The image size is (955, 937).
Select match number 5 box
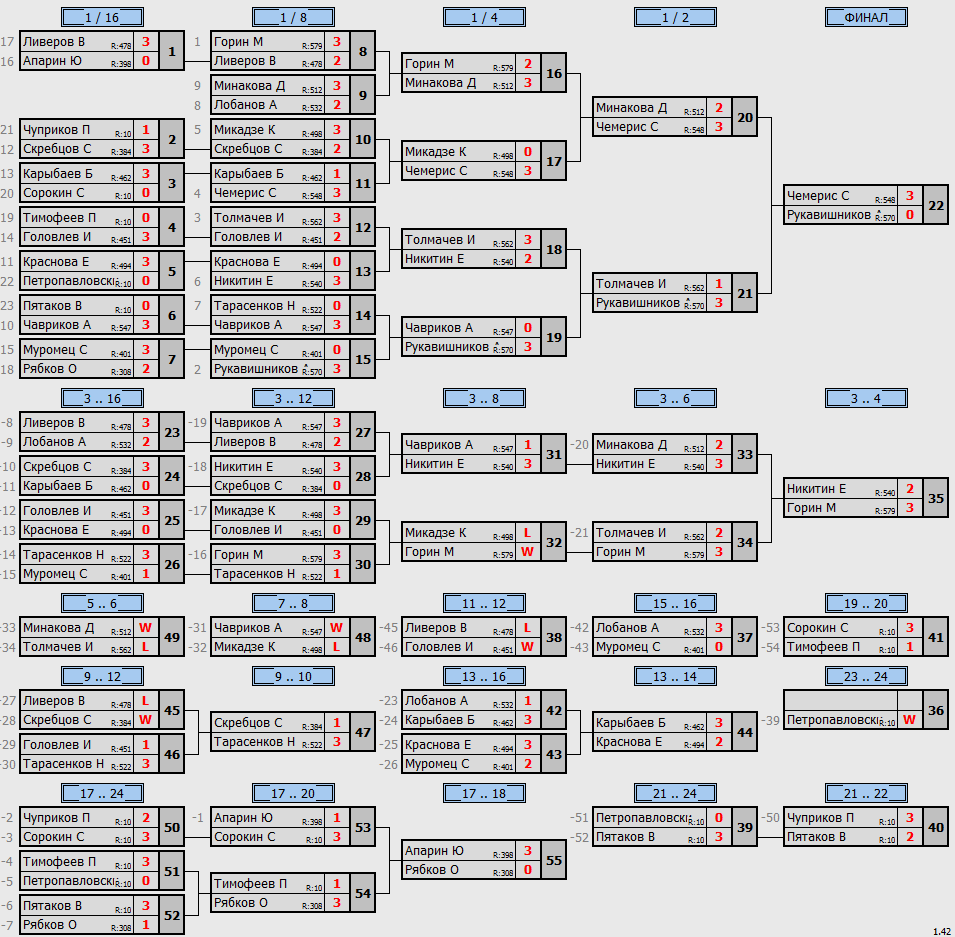click(172, 271)
